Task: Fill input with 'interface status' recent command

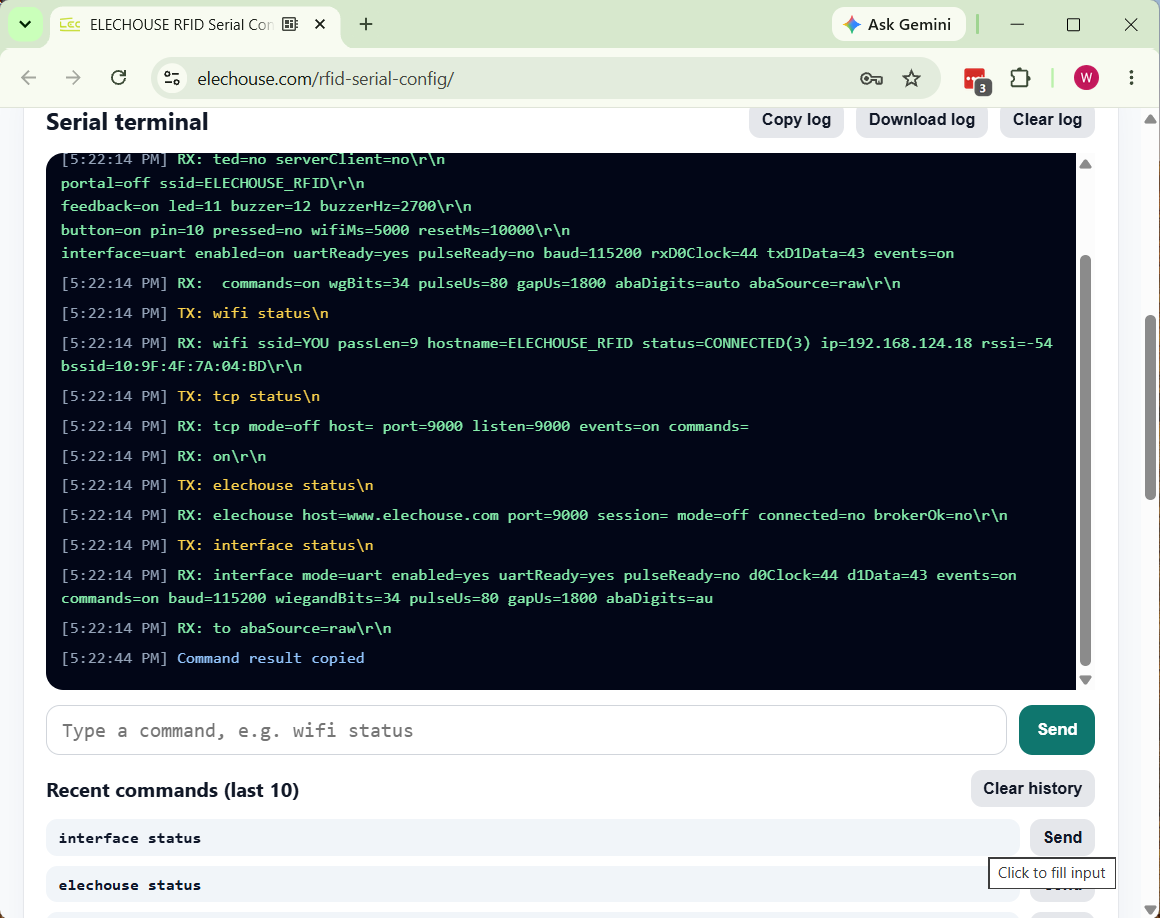Action: [x=533, y=837]
